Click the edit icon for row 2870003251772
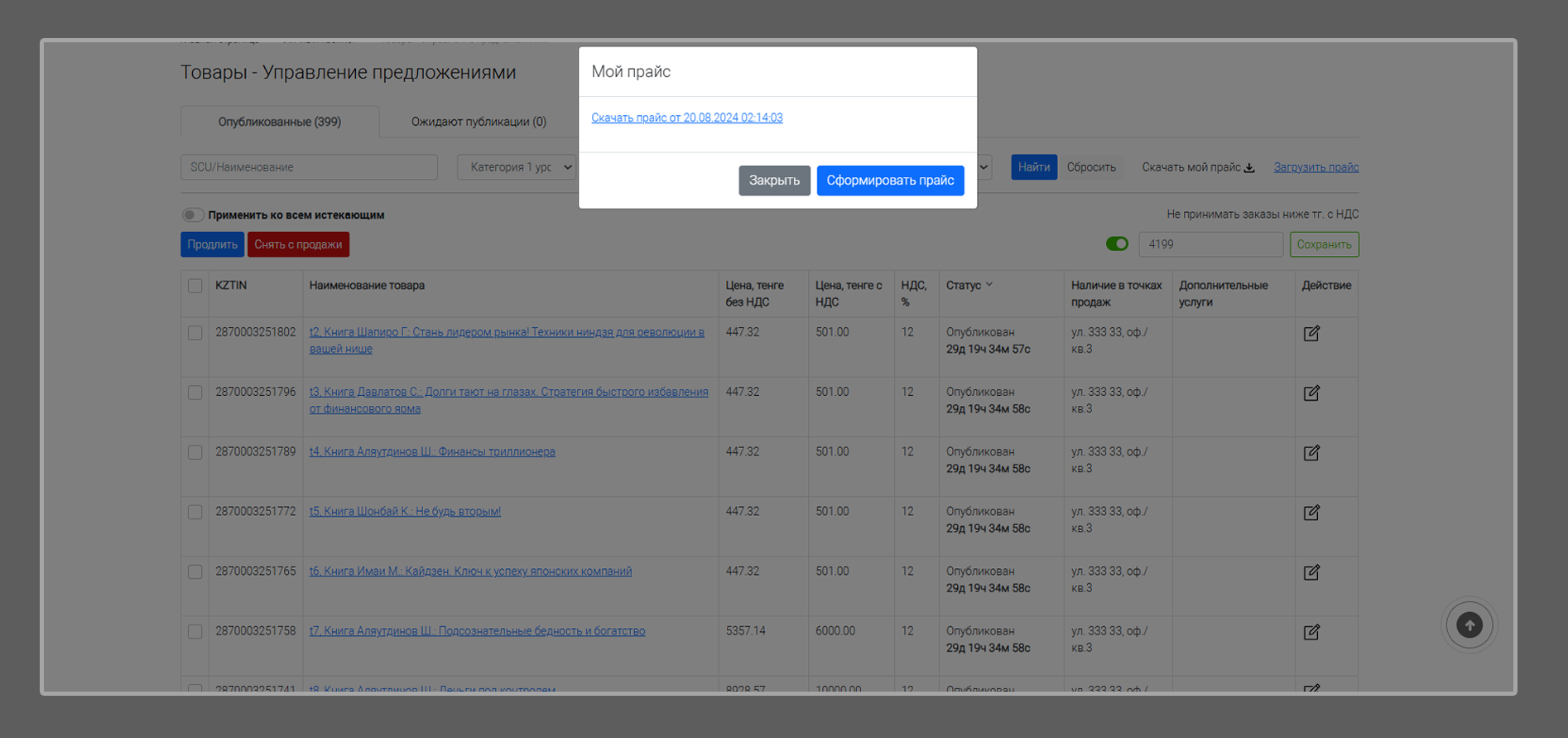Image resolution: width=1568 pixels, height=738 pixels. point(1311,512)
